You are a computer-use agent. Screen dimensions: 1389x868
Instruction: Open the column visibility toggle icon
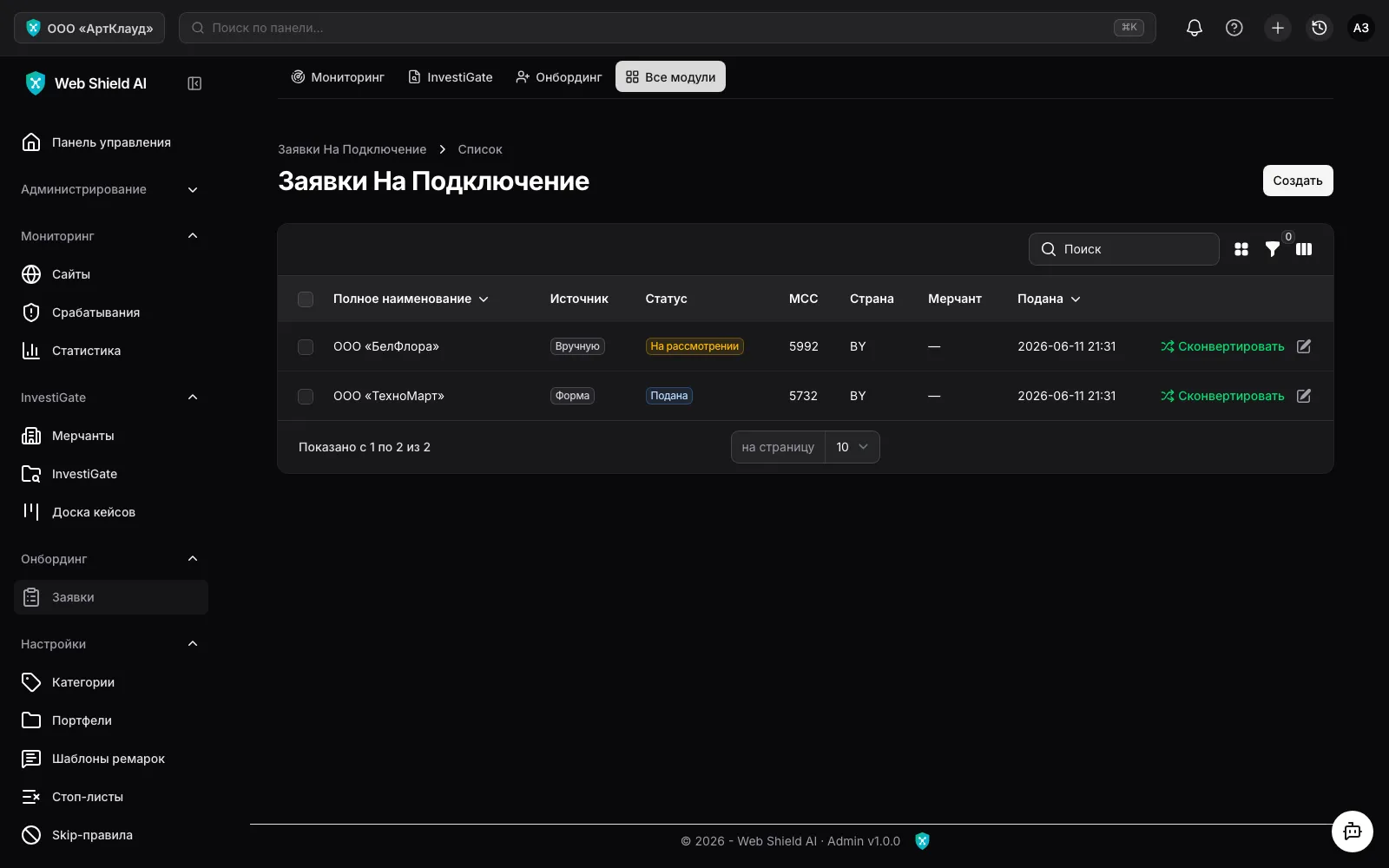[x=1304, y=249]
